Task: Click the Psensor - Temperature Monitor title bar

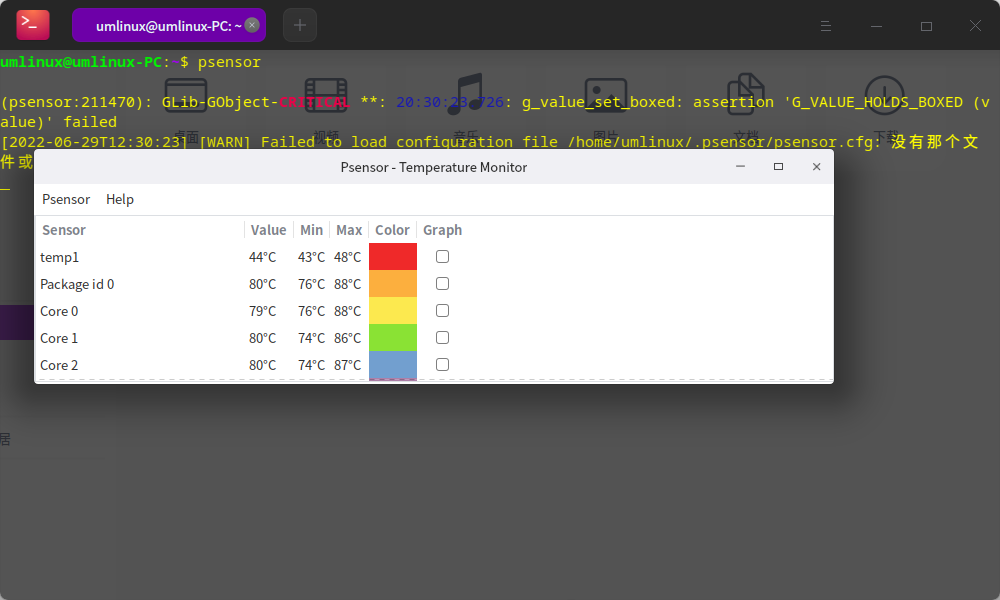Action: tap(434, 167)
